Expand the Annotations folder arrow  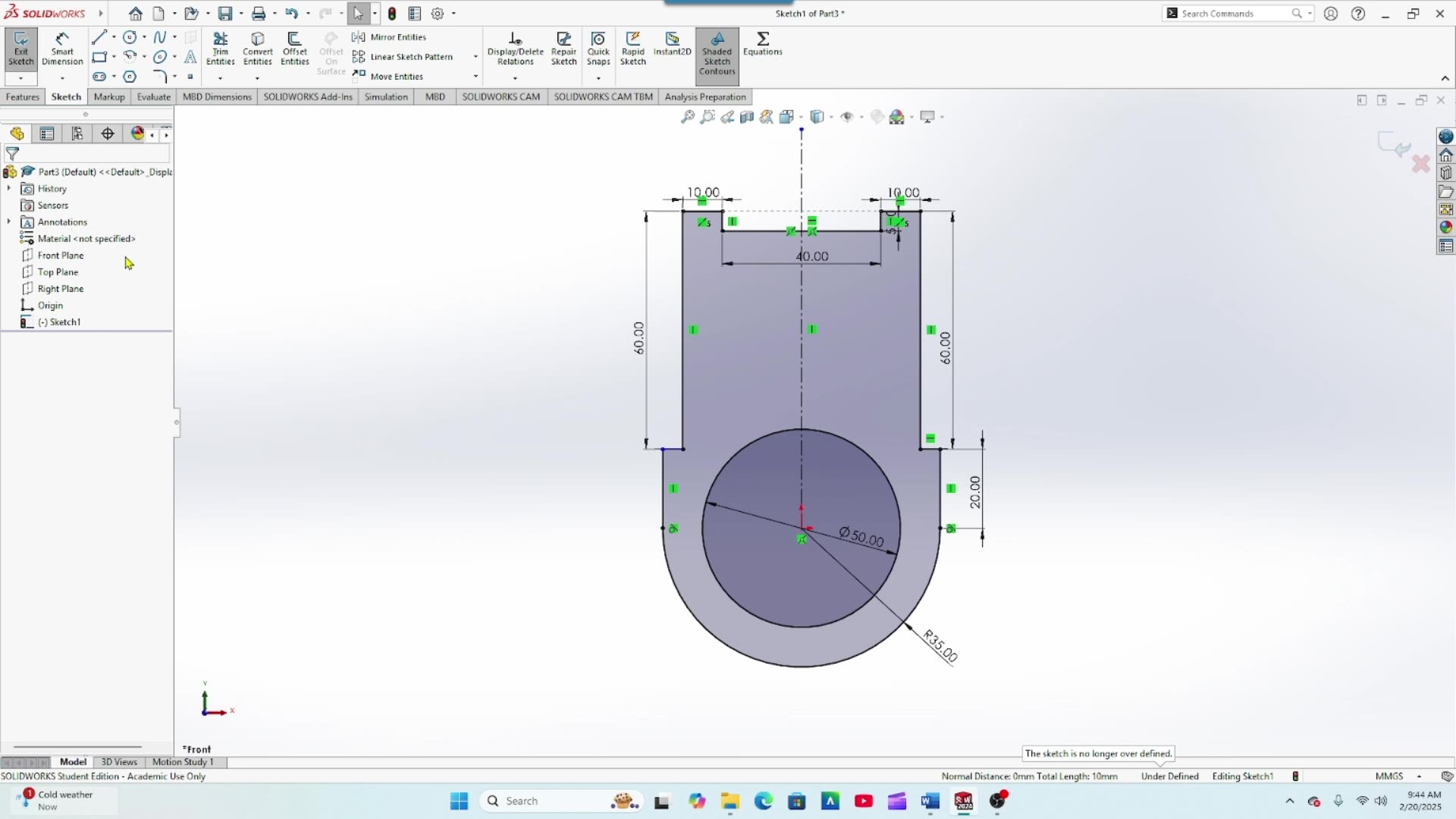9,221
